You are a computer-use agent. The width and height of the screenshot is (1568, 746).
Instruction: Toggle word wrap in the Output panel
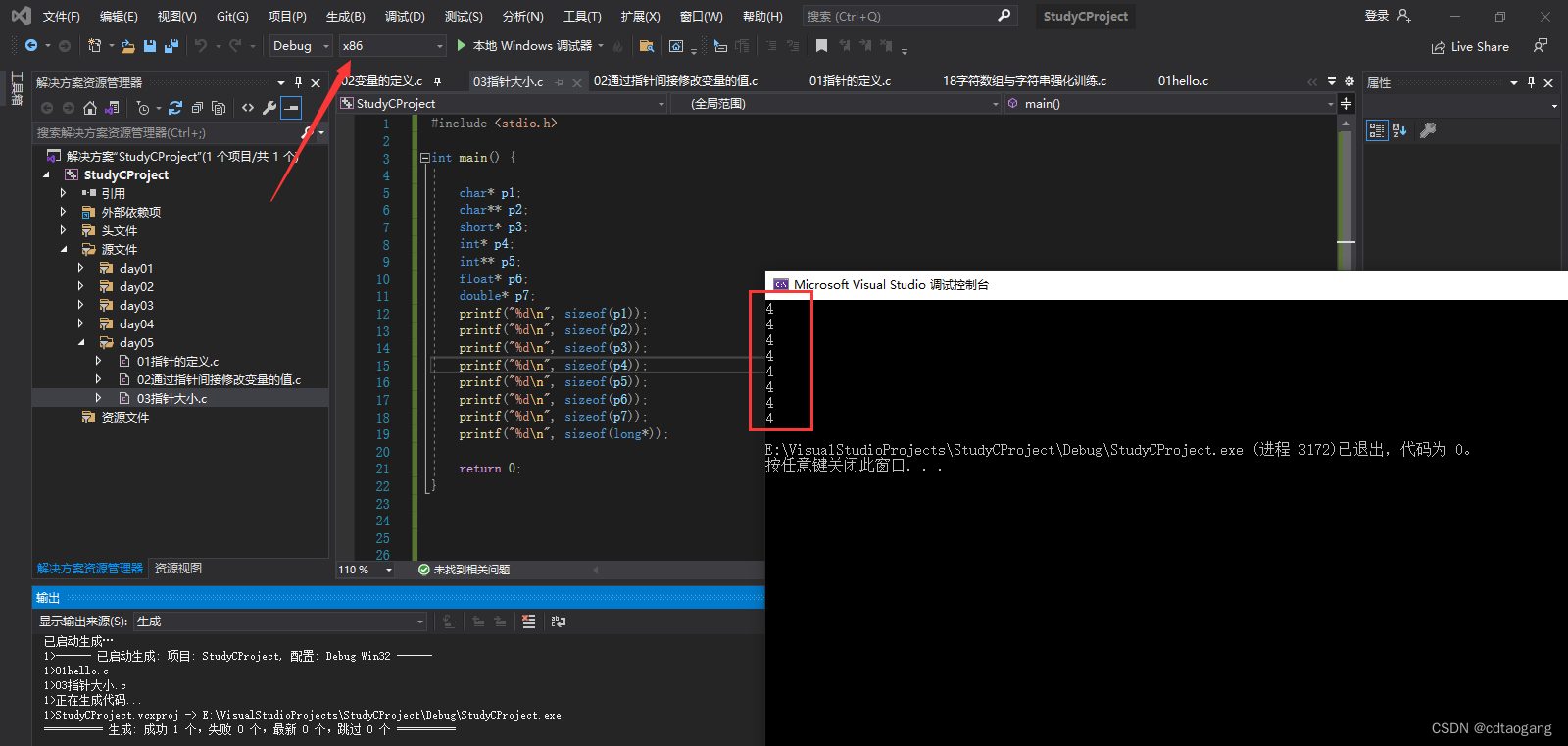pyautogui.click(x=559, y=622)
